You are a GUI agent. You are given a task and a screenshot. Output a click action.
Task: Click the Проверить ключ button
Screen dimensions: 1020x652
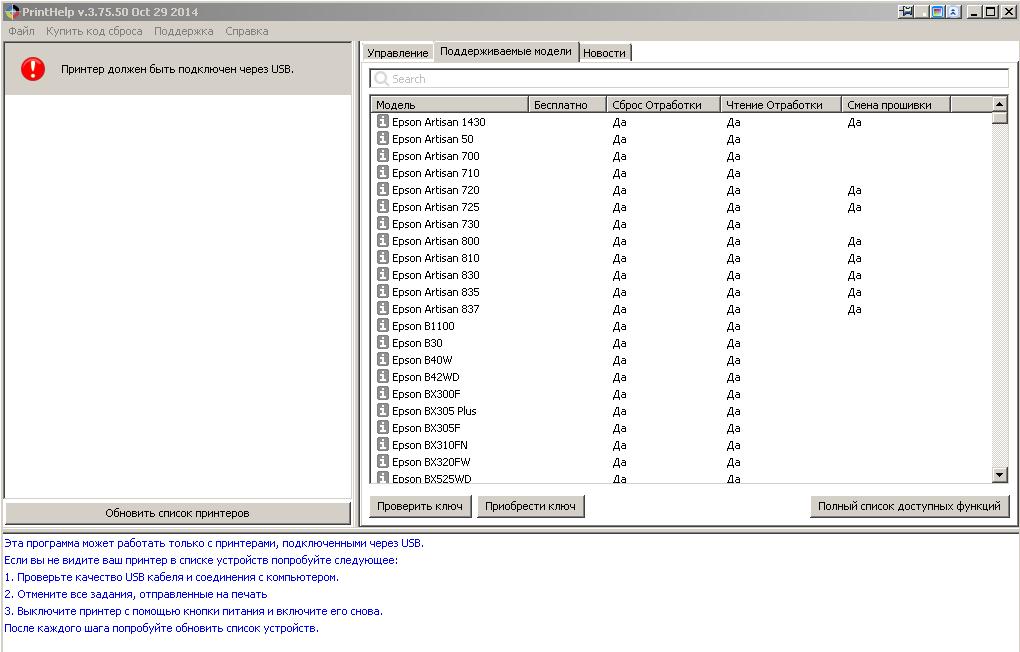pyautogui.click(x=420, y=506)
